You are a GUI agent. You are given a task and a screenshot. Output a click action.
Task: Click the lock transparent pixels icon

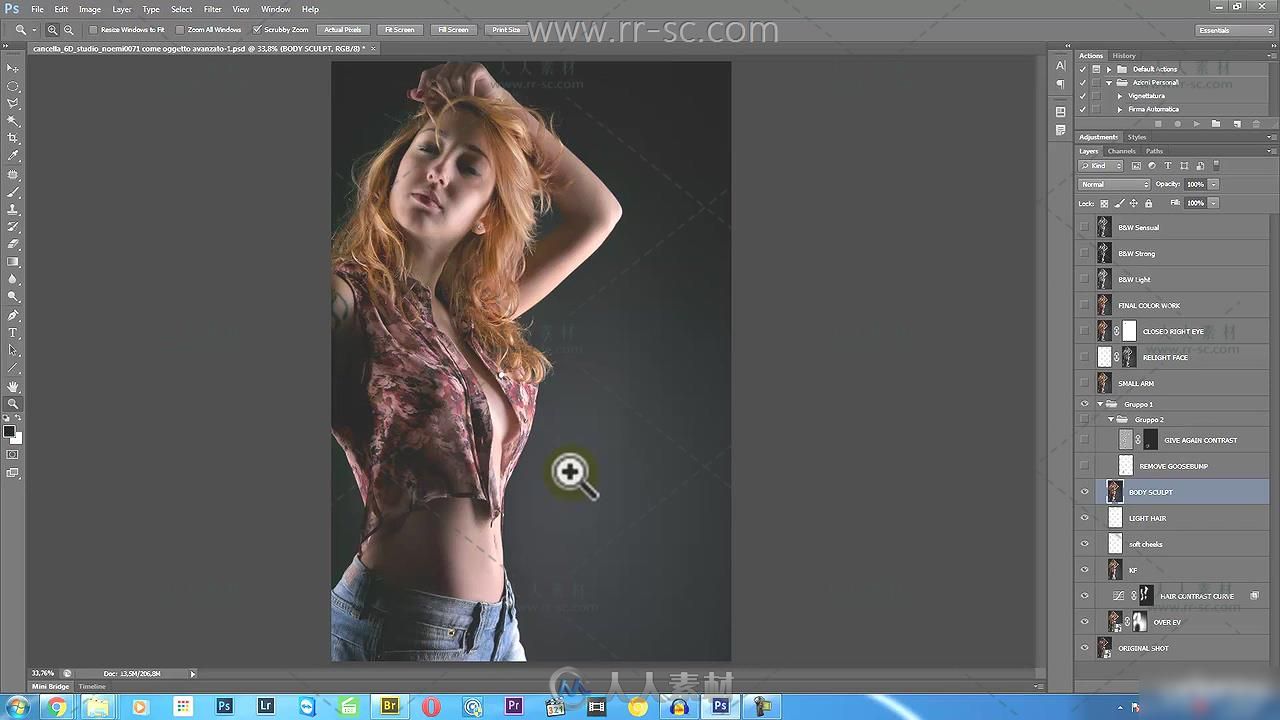1104,203
